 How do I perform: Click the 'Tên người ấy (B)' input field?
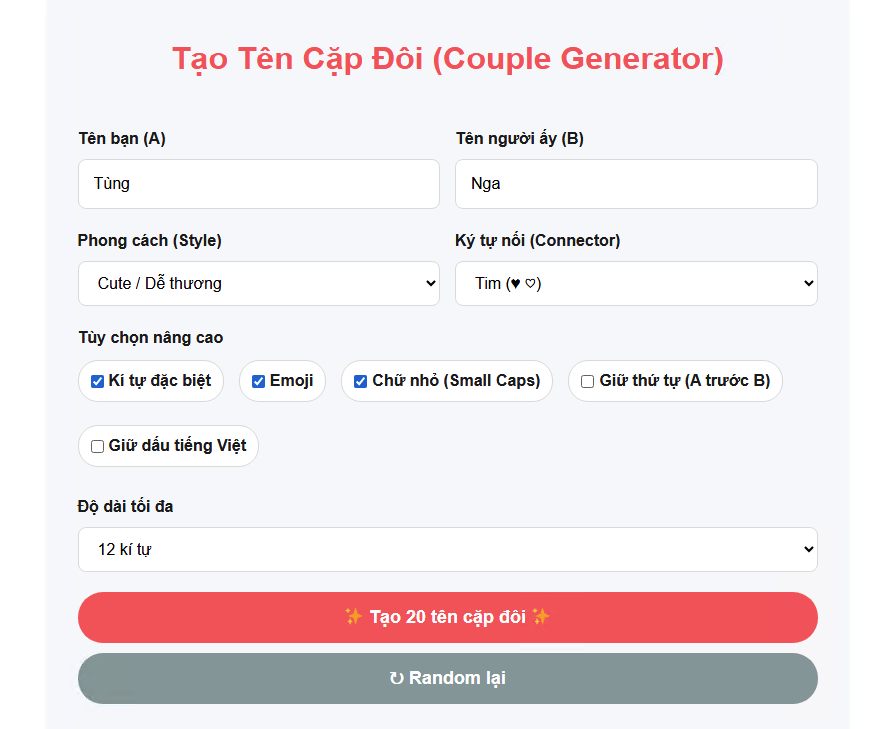pos(636,184)
